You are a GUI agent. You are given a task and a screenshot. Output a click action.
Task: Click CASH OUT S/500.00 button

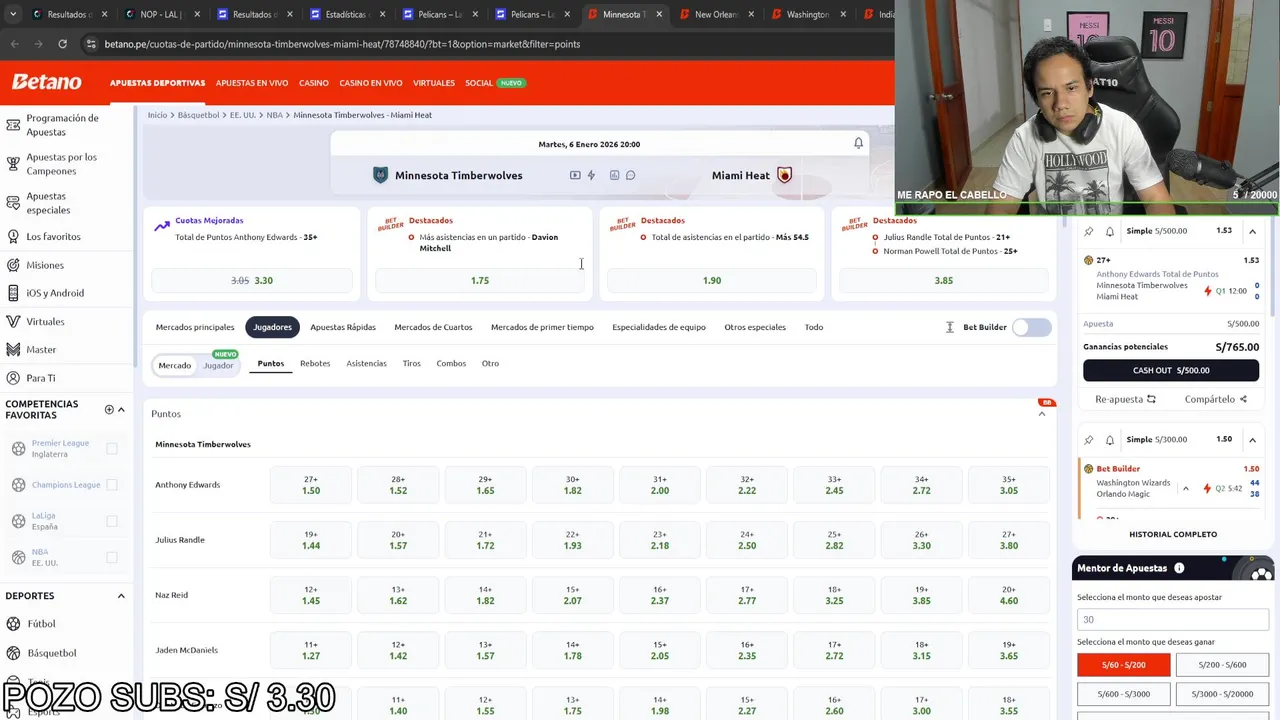[1171, 370]
